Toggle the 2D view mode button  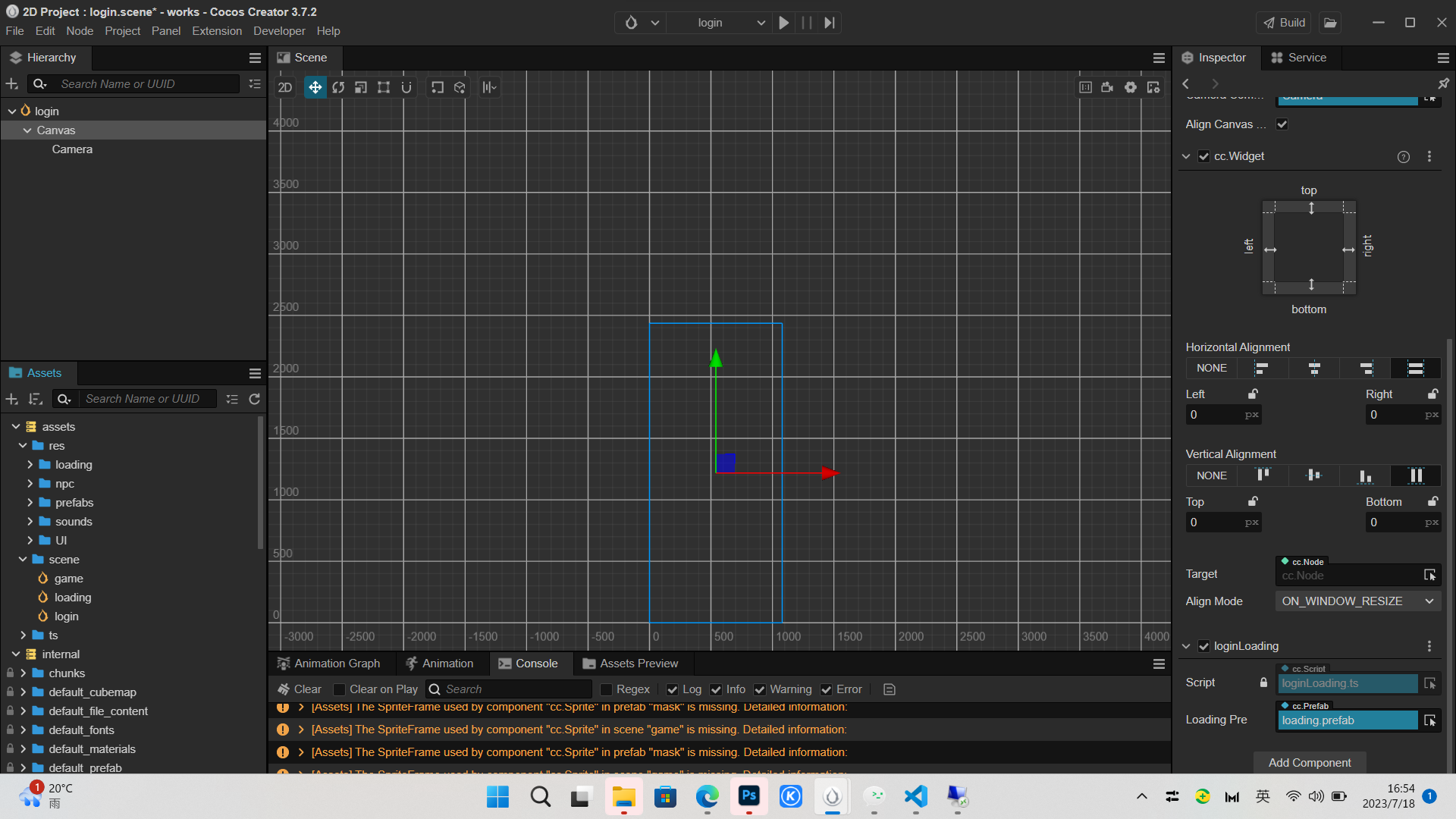point(285,87)
